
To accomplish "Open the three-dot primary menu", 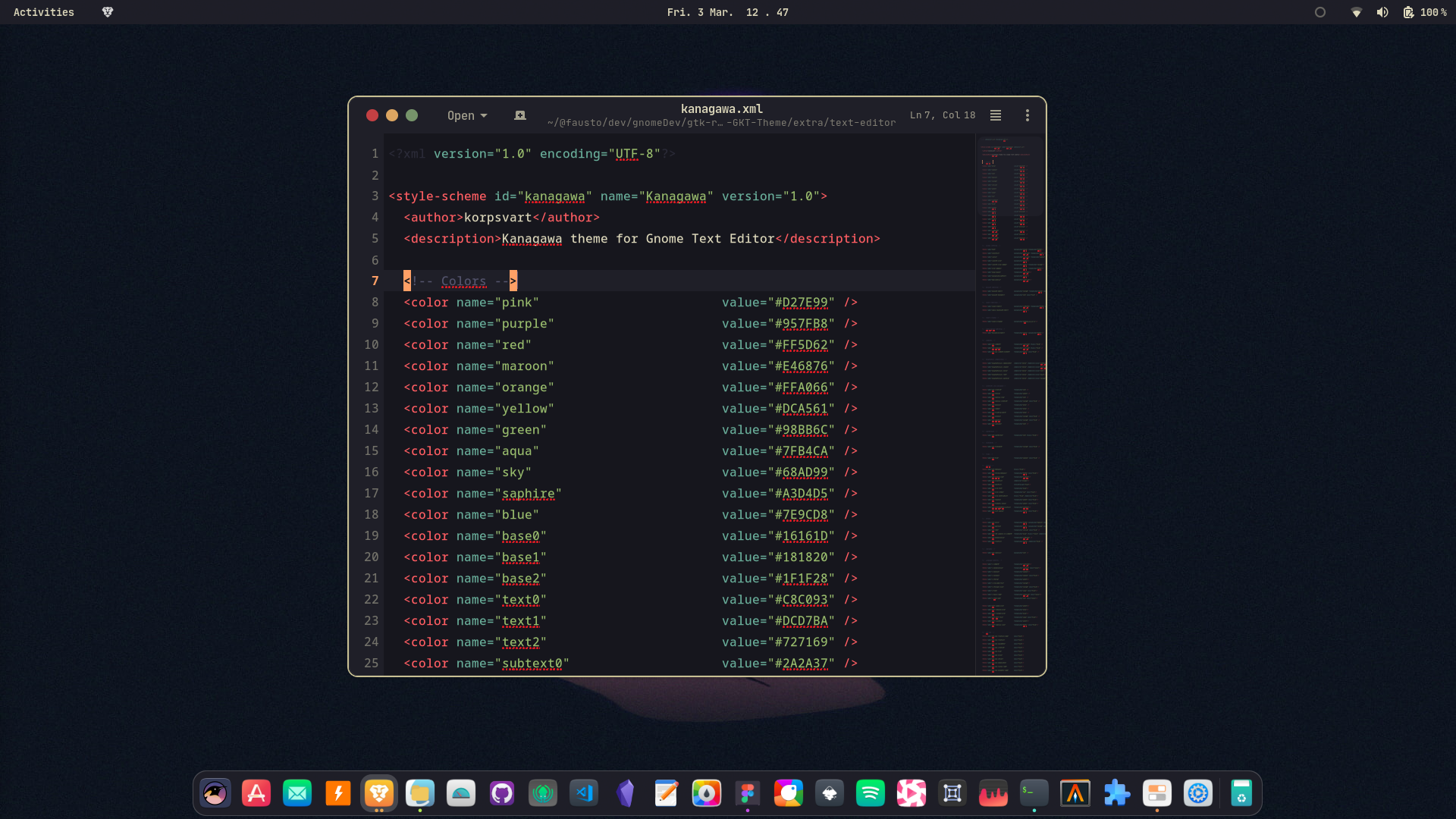I will click(1028, 115).
